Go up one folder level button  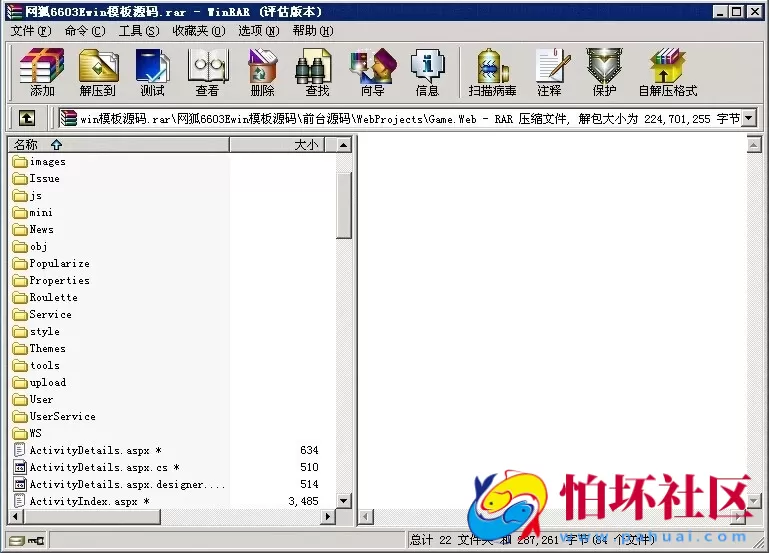[27, 118]
